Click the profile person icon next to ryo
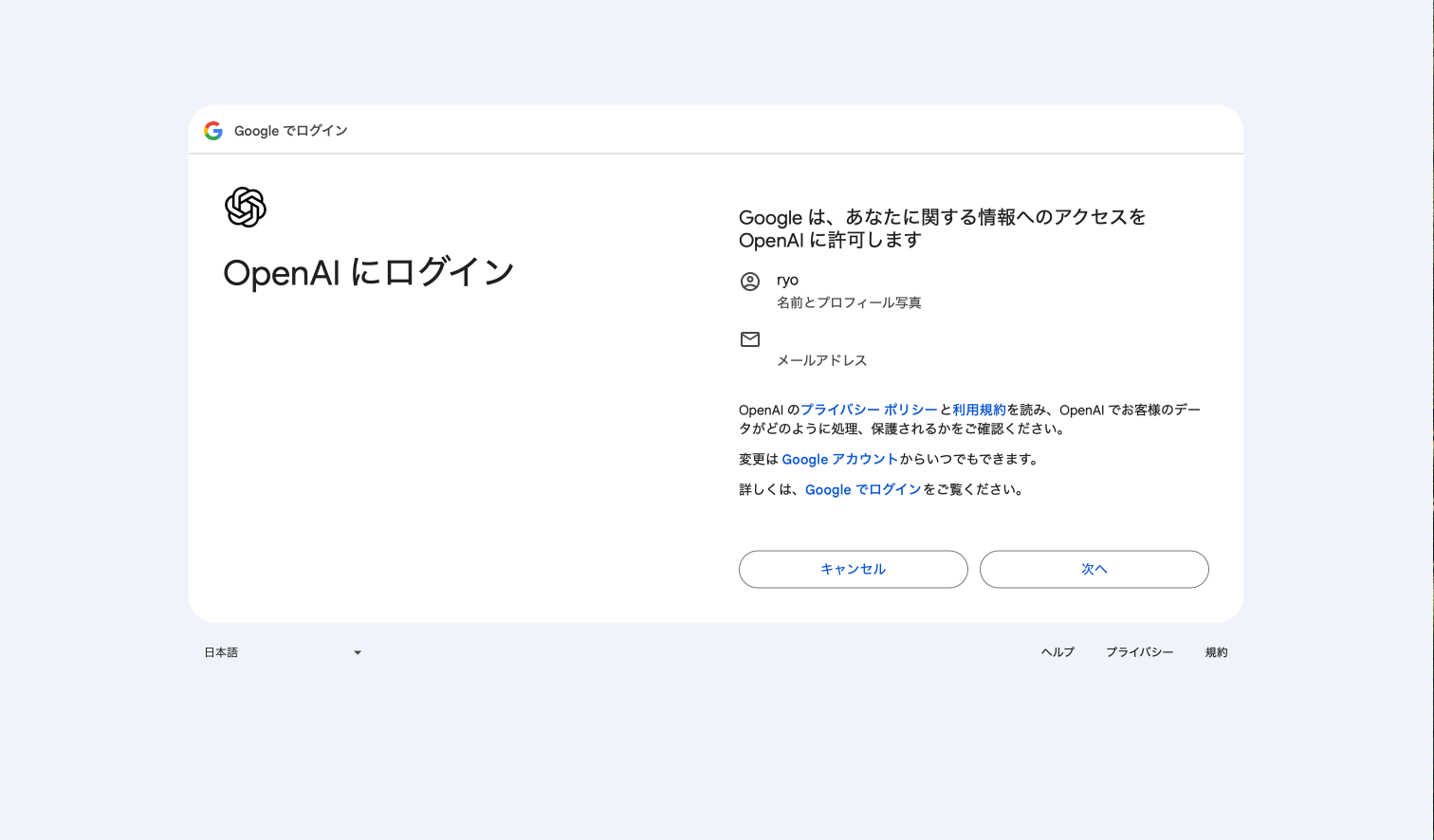The height and width of the screenshot is (840, 1434). (750, 281)
